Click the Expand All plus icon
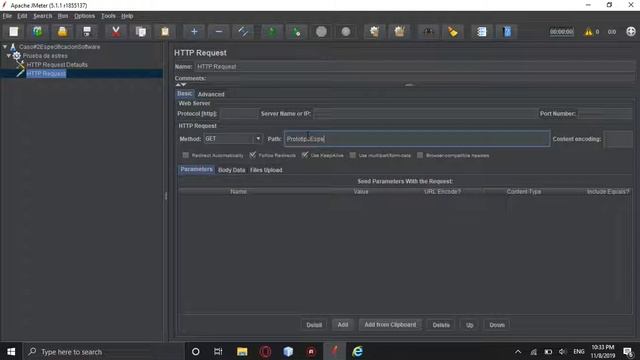This screenshot has height=360, width=640. point(194,31)
